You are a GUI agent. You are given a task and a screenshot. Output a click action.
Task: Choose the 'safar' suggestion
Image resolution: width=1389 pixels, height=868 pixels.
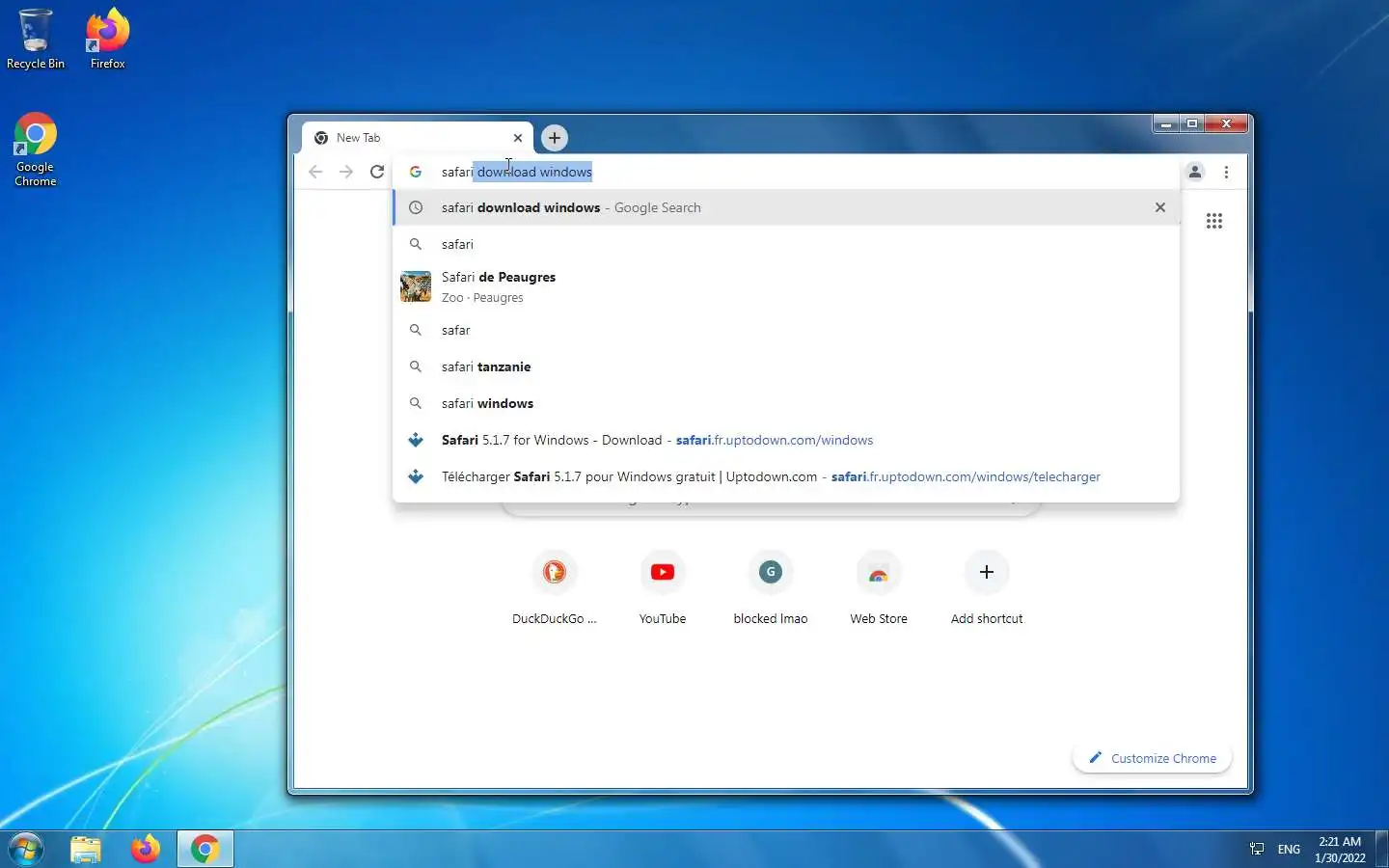[786, 330]
